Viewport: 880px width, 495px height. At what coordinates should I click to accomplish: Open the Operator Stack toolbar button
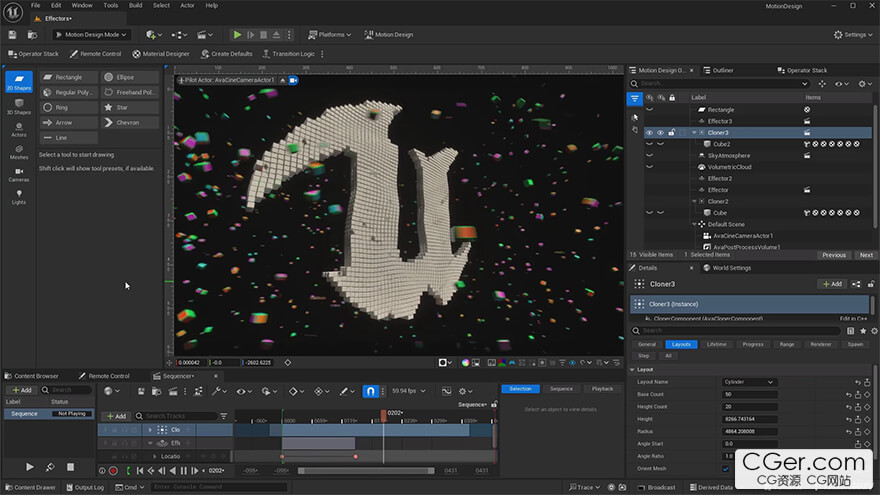[33, 54]
